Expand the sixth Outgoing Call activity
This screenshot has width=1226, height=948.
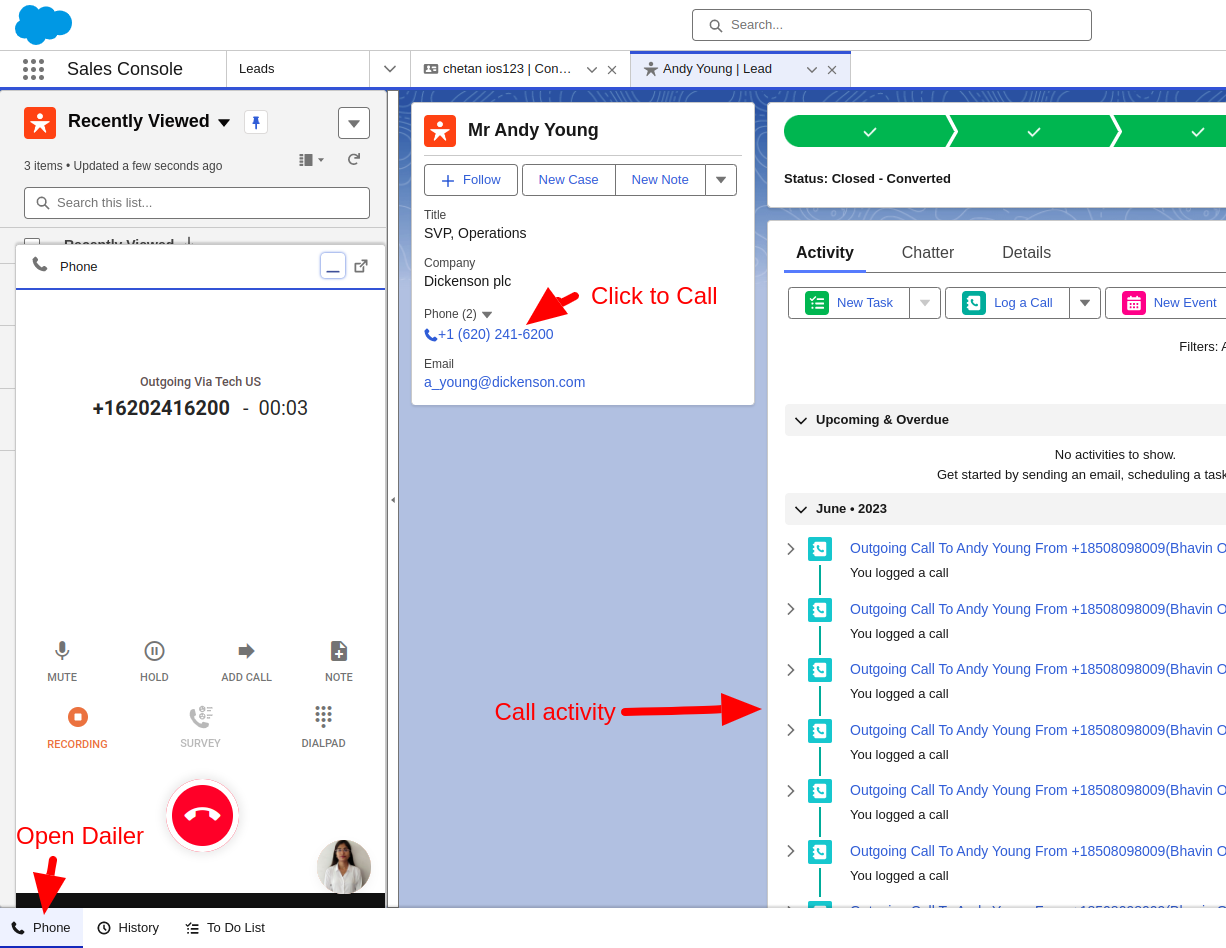pyautogui.click(x=791, y=851)
